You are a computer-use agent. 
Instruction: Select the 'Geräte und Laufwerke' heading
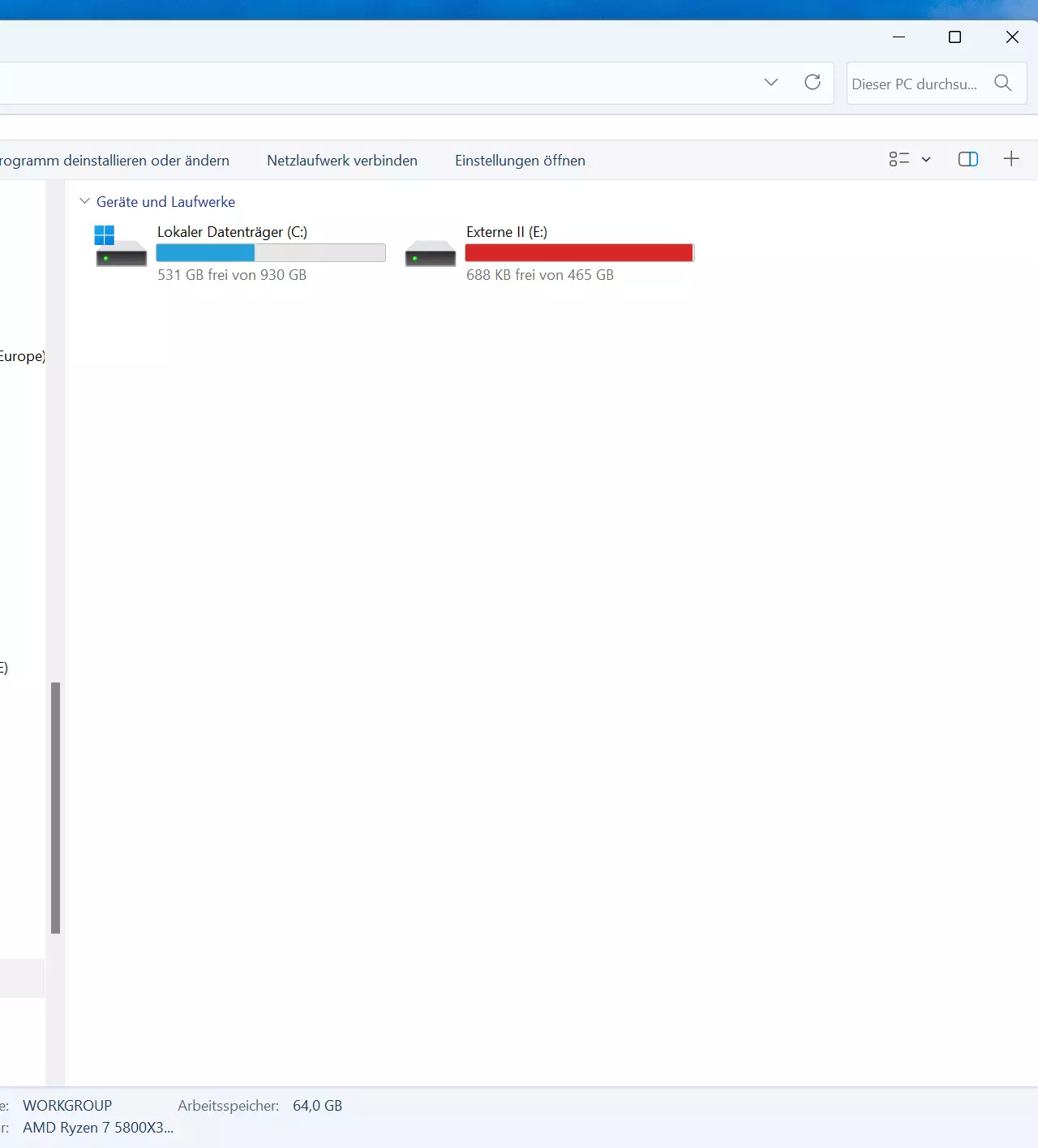tap(165, 202)
